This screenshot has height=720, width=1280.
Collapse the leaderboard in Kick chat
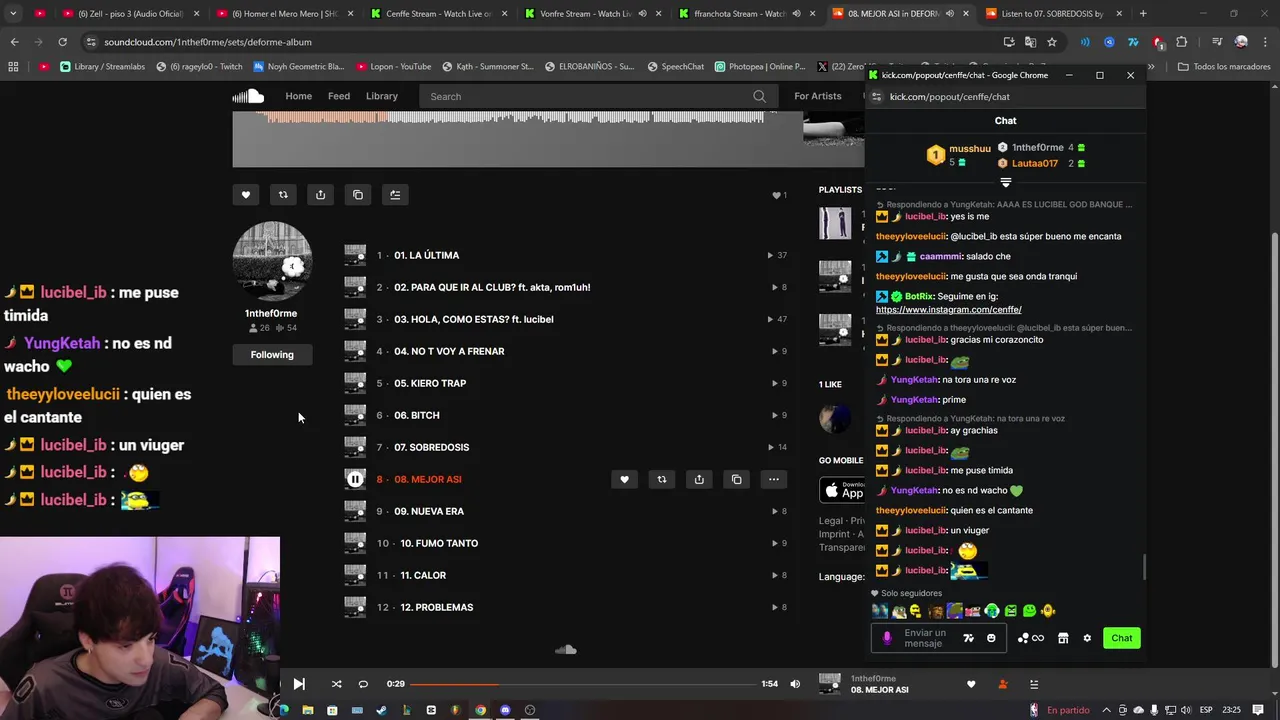pos(1006,183)
